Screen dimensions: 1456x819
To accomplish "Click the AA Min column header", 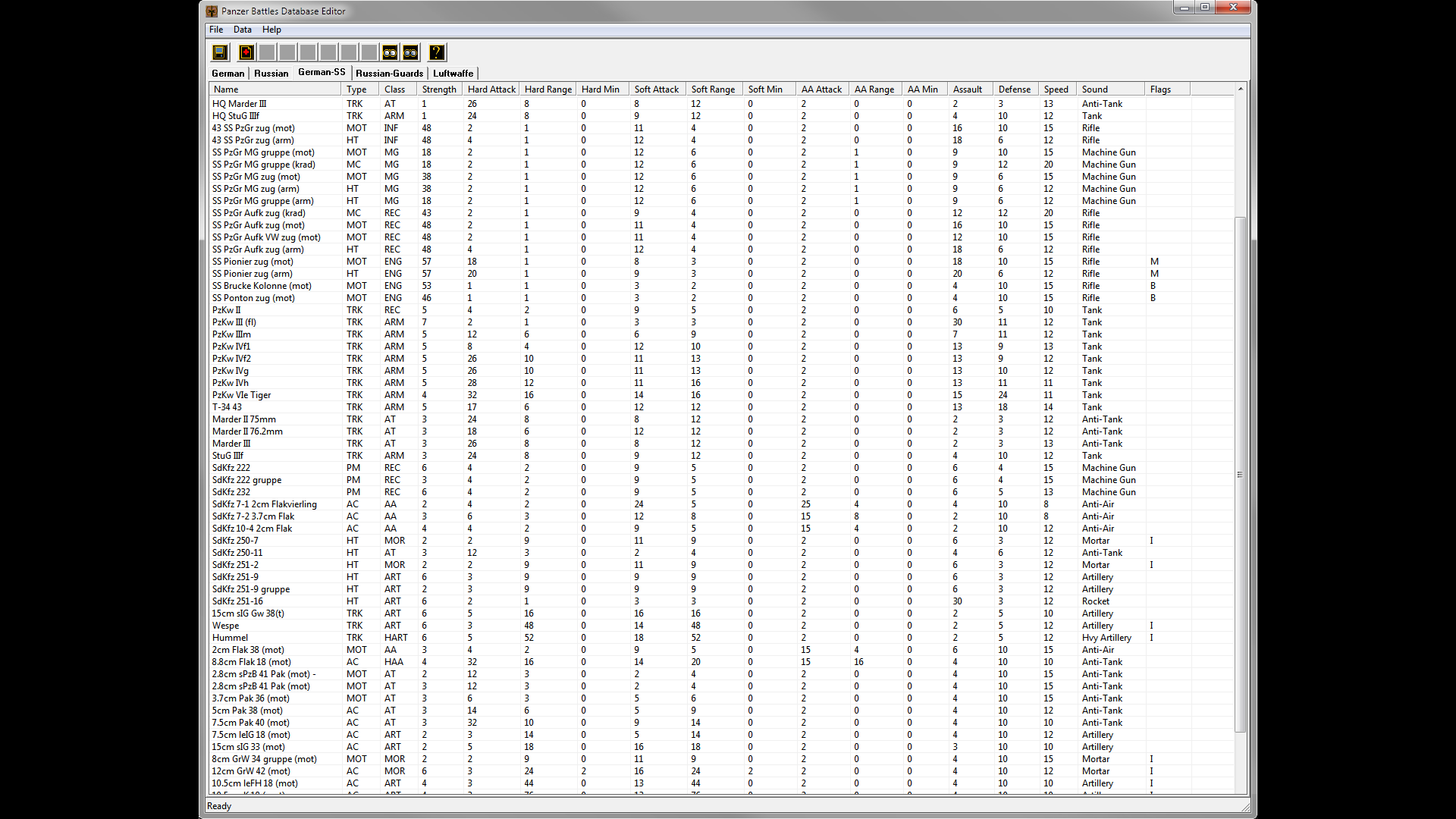I will 926,89.
